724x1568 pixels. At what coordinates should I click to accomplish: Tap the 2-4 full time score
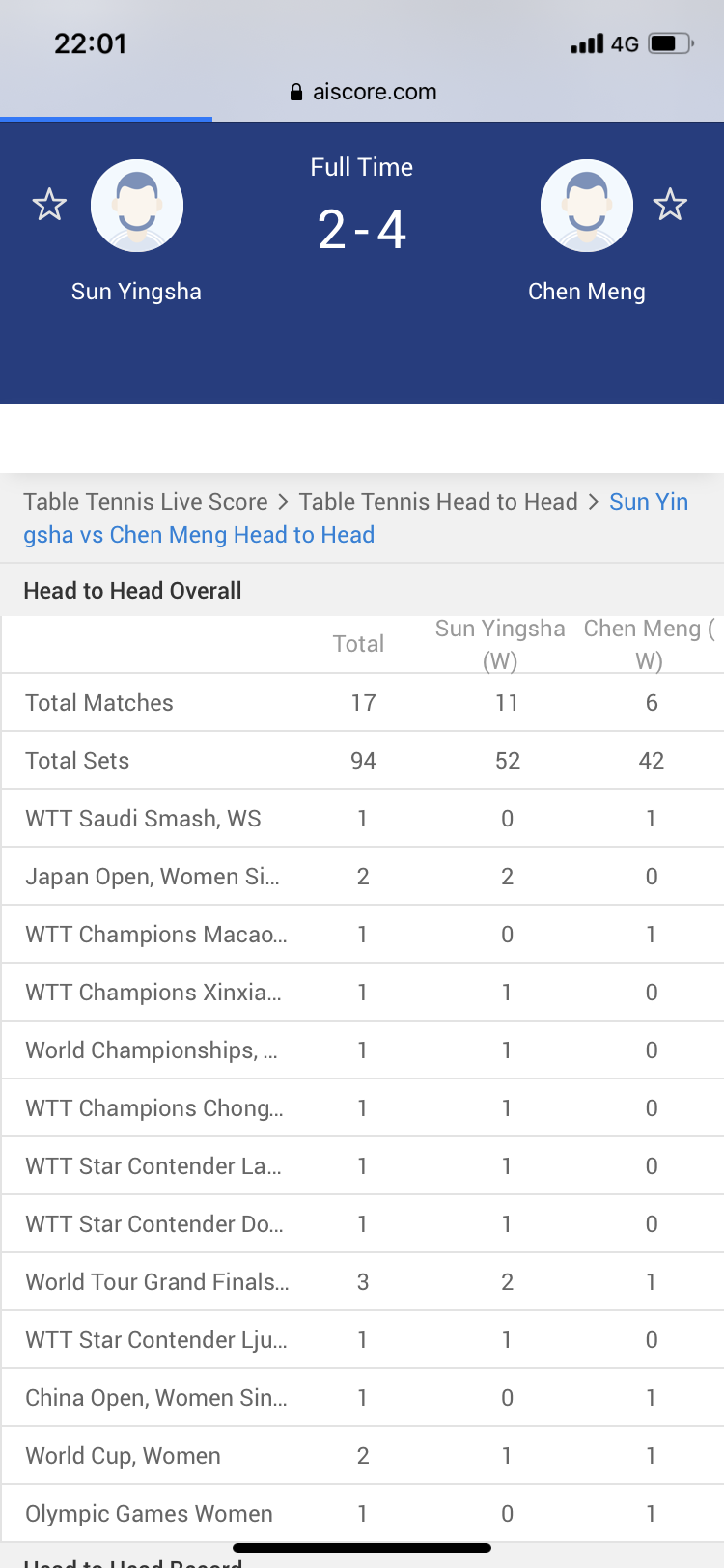(362, 230)
